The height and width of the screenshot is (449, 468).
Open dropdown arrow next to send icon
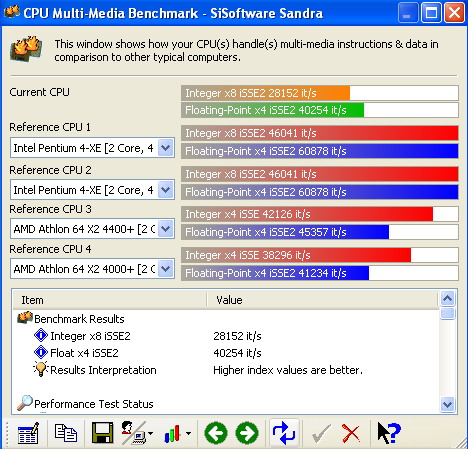[150, 433]
